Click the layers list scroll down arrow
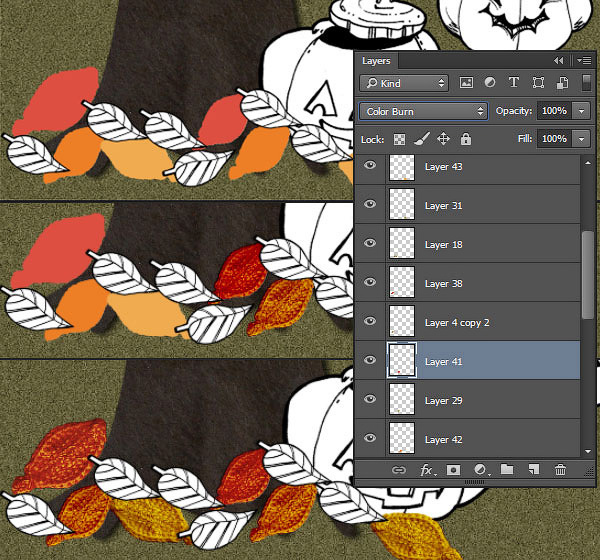 coord(588,451)
